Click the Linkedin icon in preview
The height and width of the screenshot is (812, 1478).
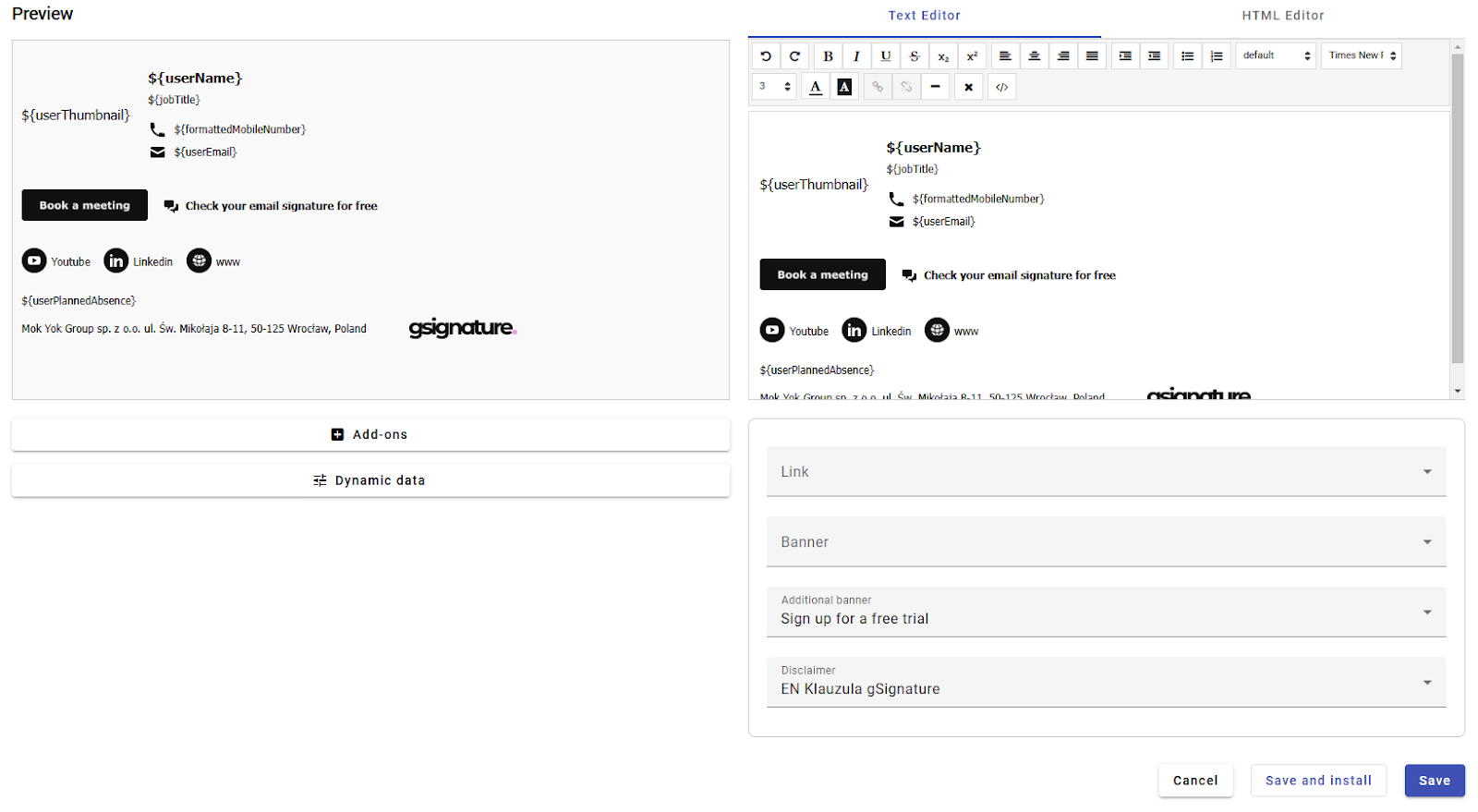116,261
